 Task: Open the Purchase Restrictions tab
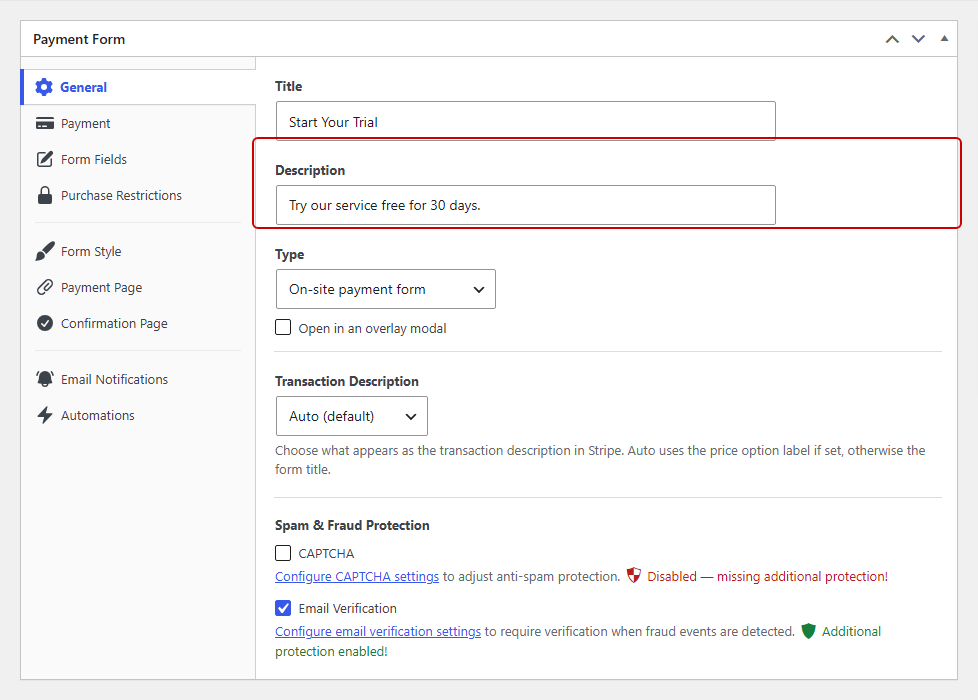(138, 196)
